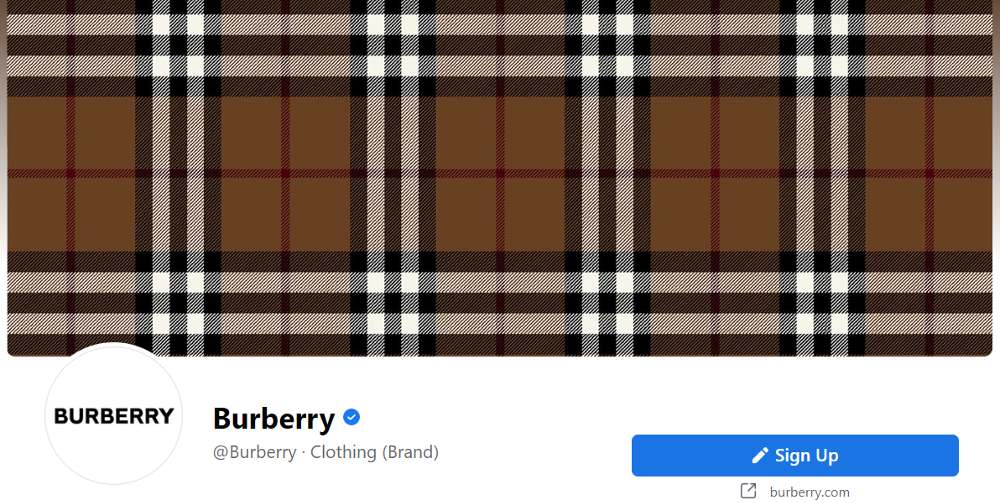Screen dimensions: 1000x503
Task: Click the "Clothing (Brand)" category link
Action: pyautogui.click(x=374, y=452)
